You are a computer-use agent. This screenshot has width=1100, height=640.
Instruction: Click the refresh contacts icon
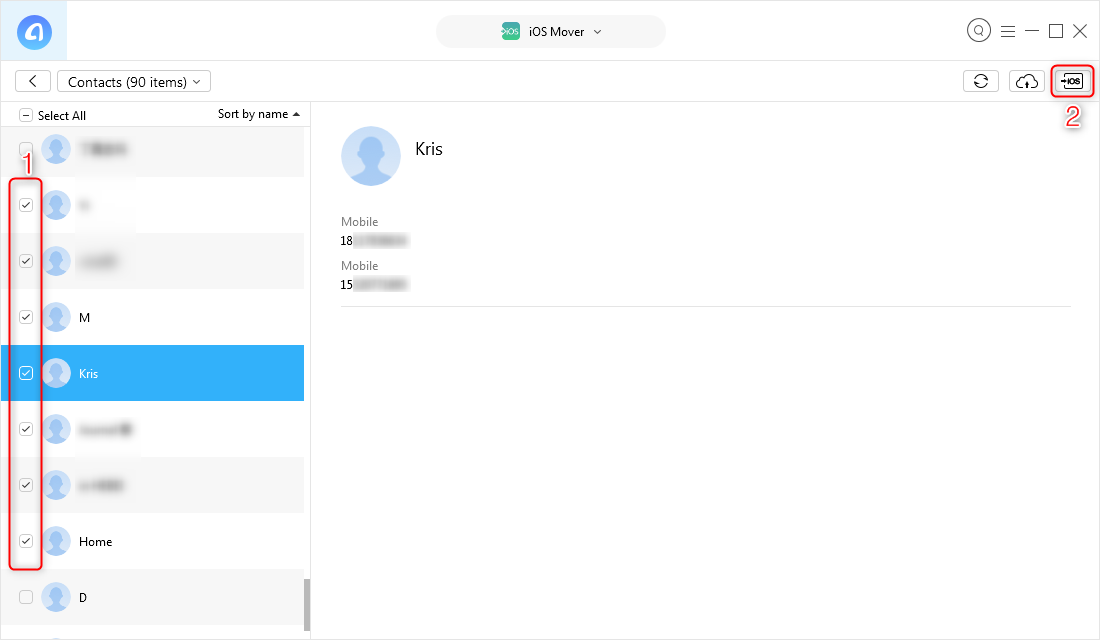980,81
